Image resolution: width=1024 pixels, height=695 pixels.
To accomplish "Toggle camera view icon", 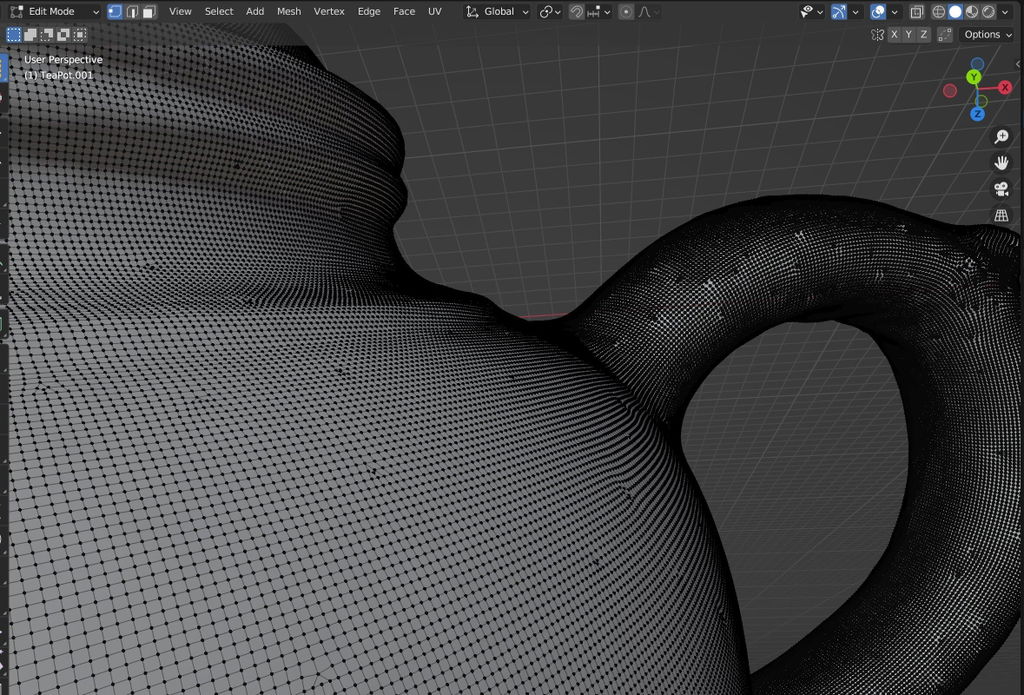I will click(1001, 189).
